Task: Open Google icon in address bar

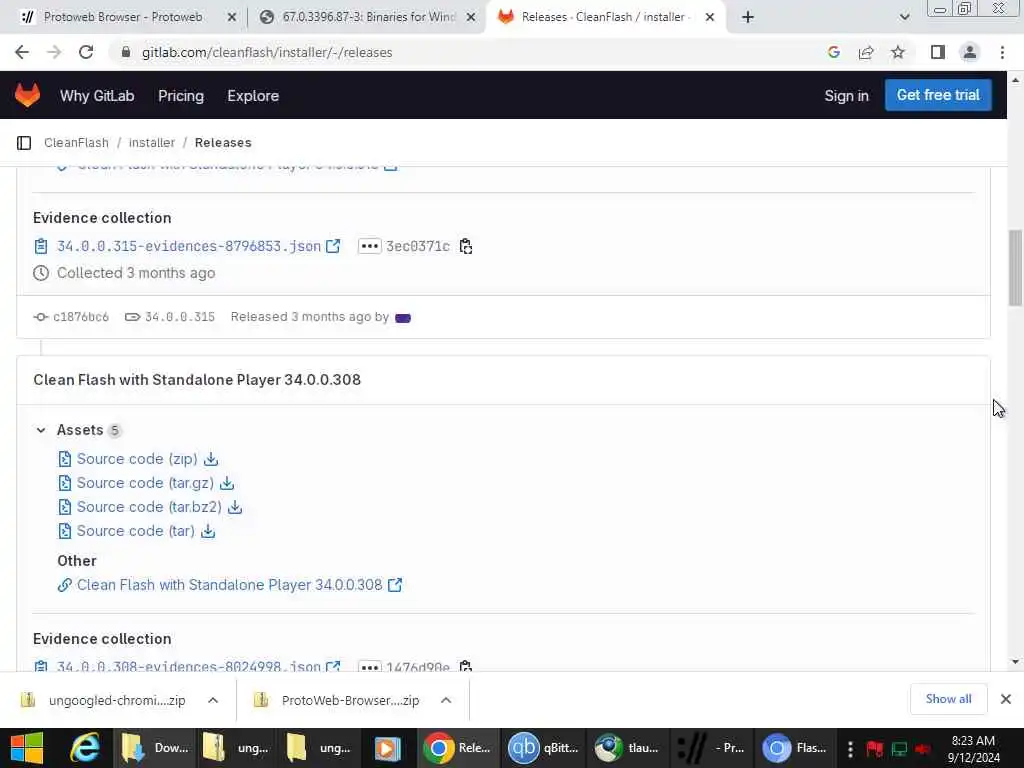Action: click(x=833, y=52)
